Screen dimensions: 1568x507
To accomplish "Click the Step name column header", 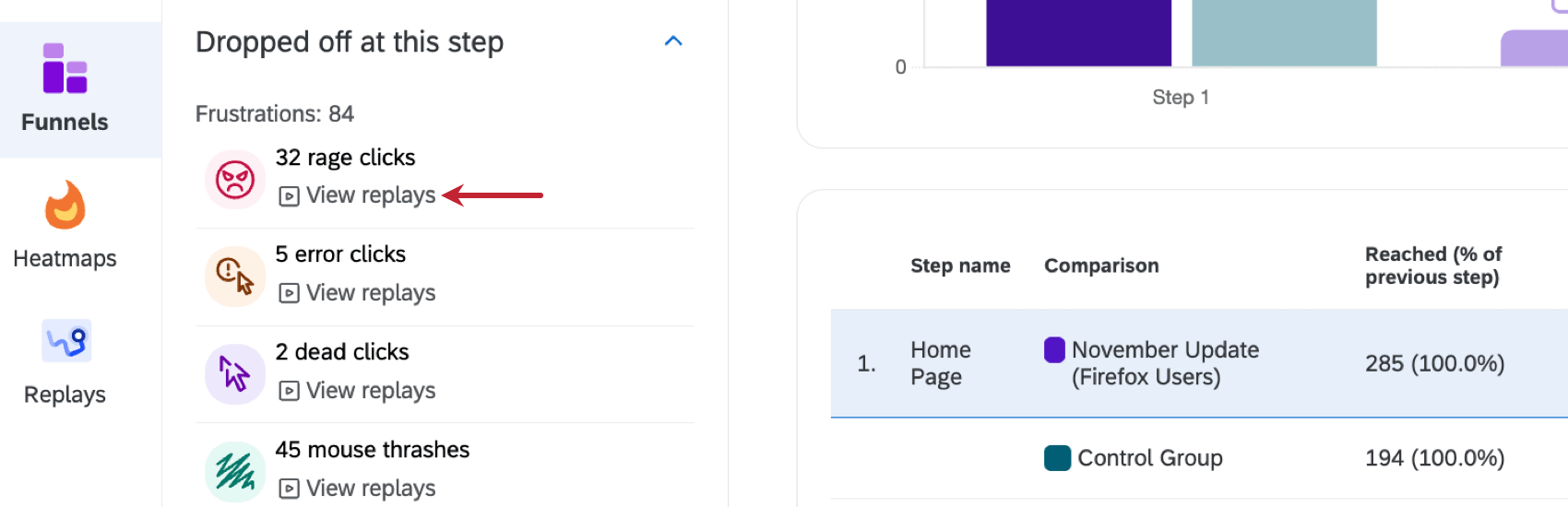I will [960, 265].
